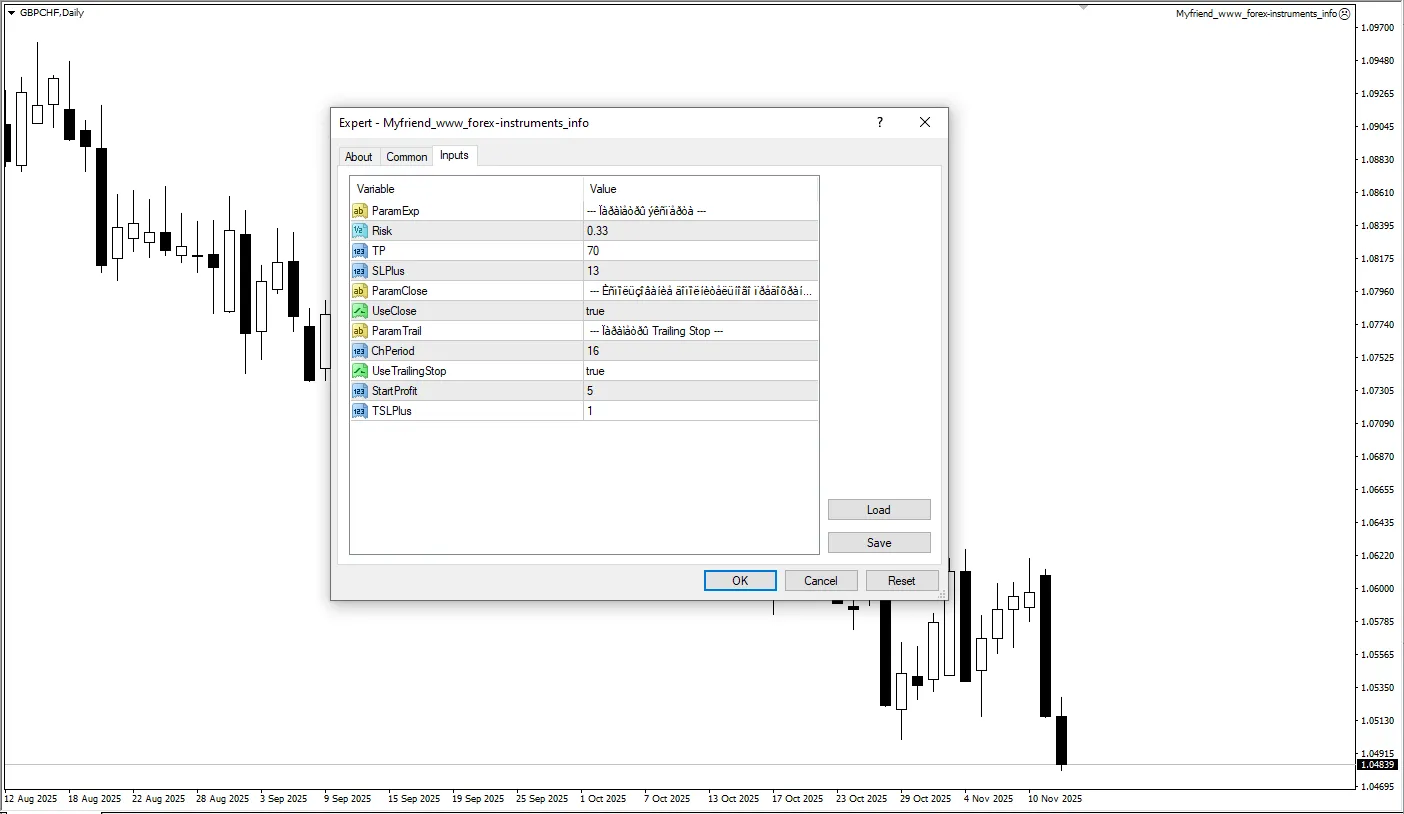Click the TSLPlus integer type icon

tap(360, 411)
